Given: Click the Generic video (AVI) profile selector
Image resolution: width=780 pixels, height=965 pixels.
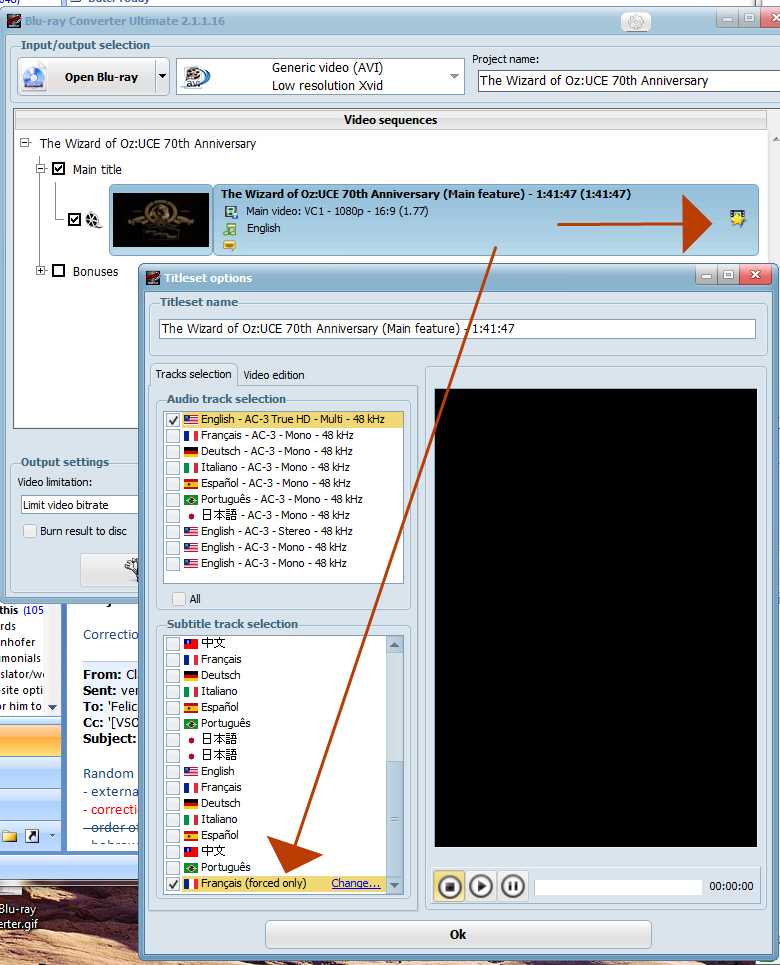Looking at the screenshot, I should click(x=320, y=76).
